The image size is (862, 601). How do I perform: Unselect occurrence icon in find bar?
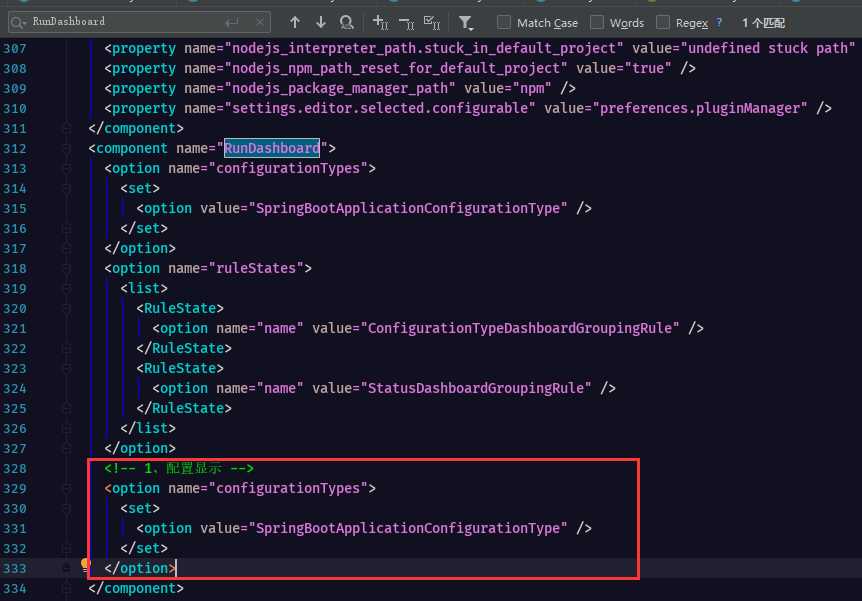pyautogui.click(x=407, y=23)
